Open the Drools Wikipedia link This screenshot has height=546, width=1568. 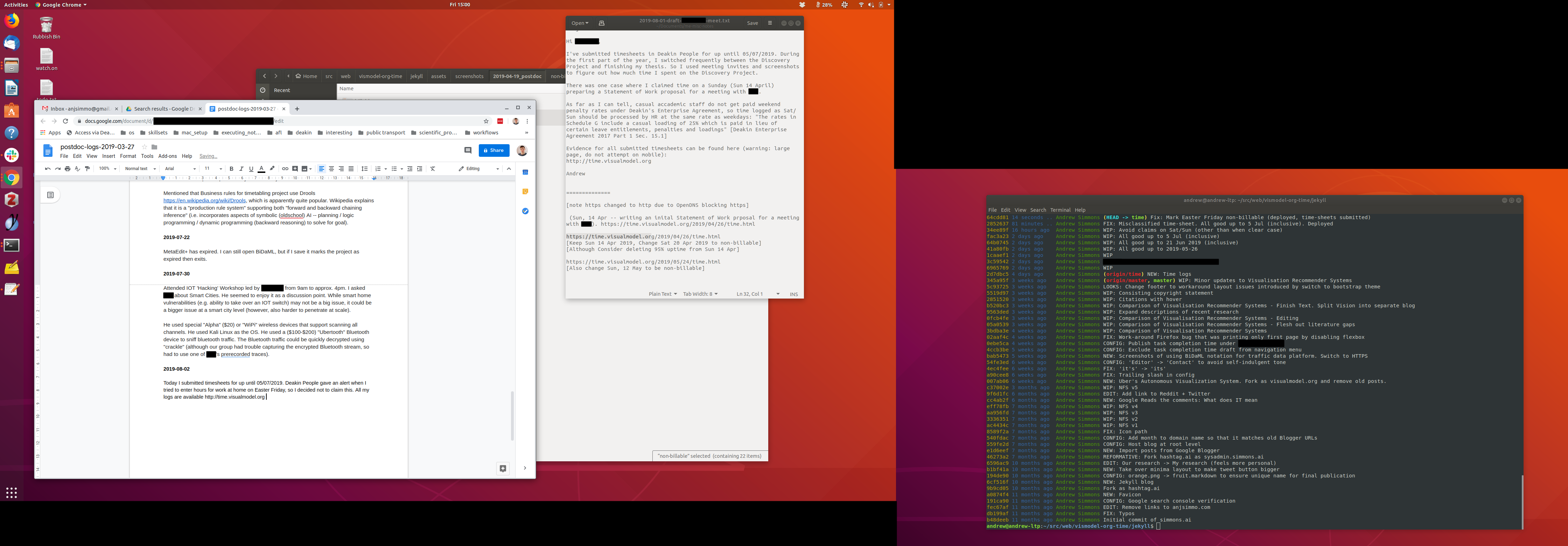204,200
